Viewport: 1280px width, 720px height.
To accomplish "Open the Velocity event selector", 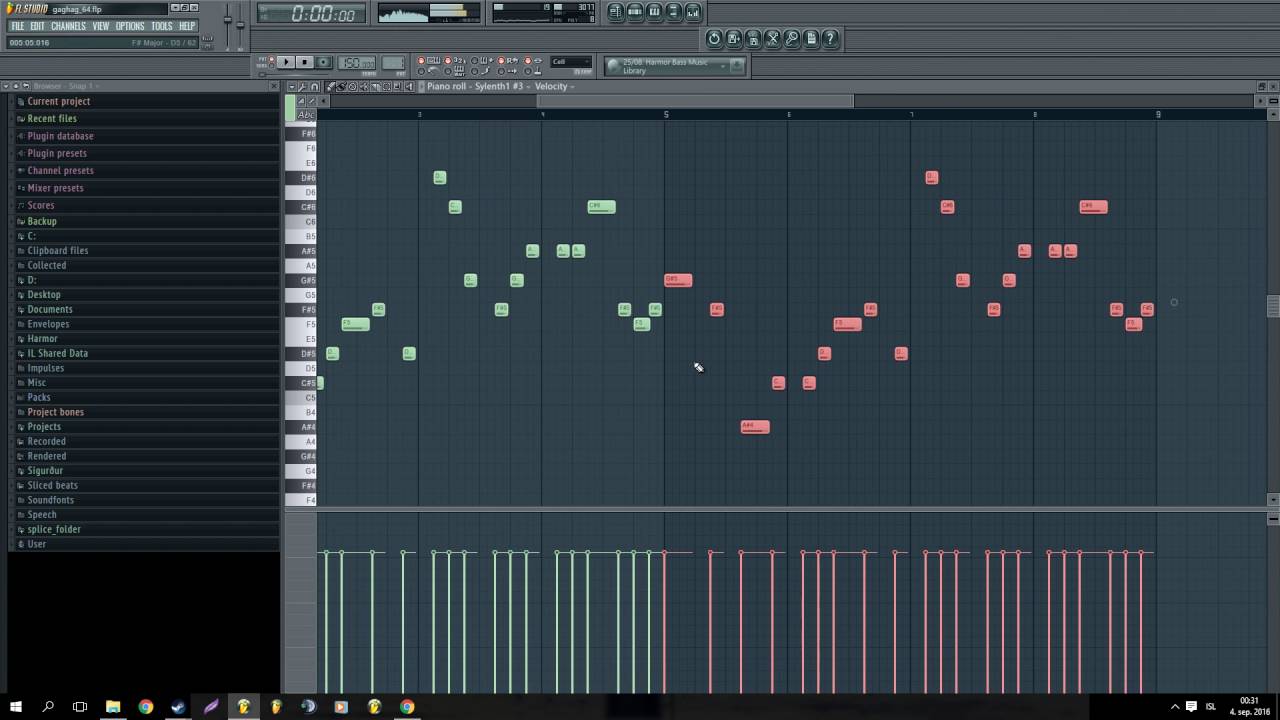I will coord(556,86).
